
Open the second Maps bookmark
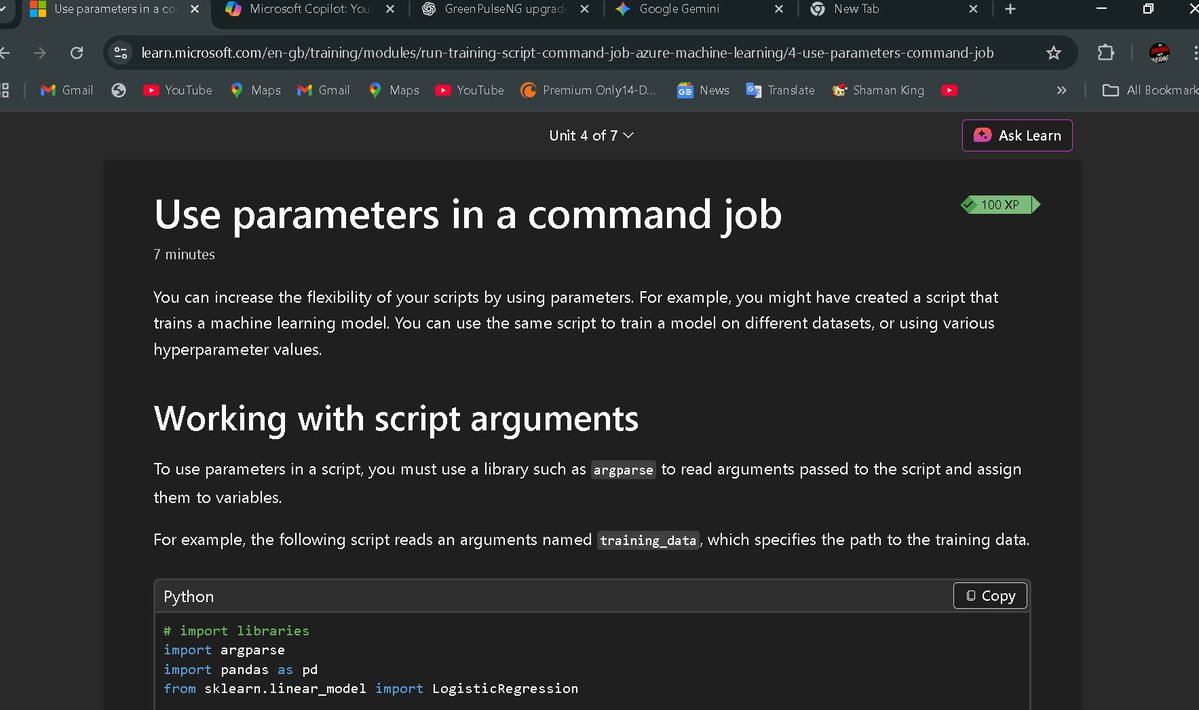click(394, 90)
